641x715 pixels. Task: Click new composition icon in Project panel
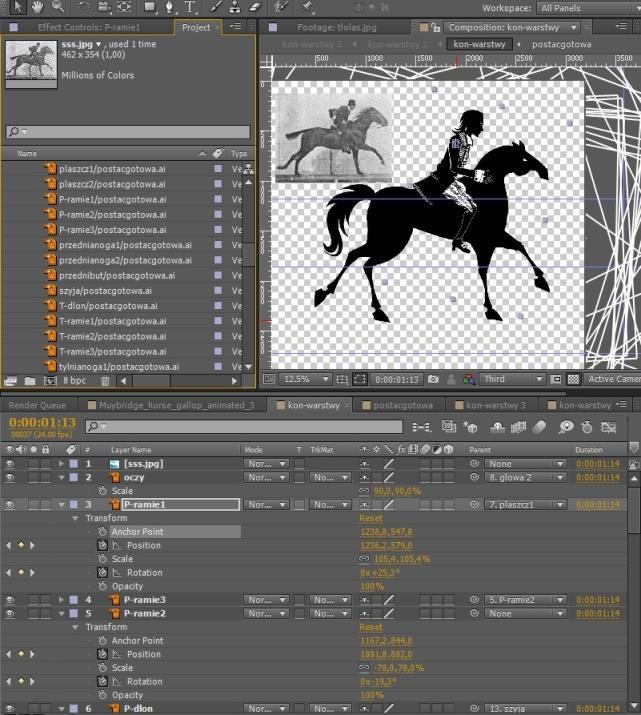coord(50,381)
